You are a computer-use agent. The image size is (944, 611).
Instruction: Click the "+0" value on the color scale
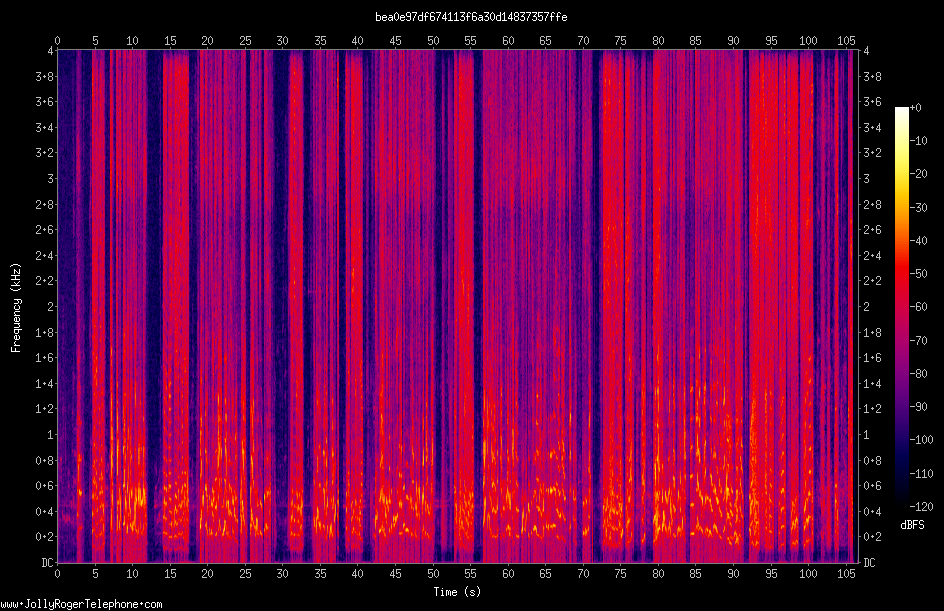click(x=915, y=108)
